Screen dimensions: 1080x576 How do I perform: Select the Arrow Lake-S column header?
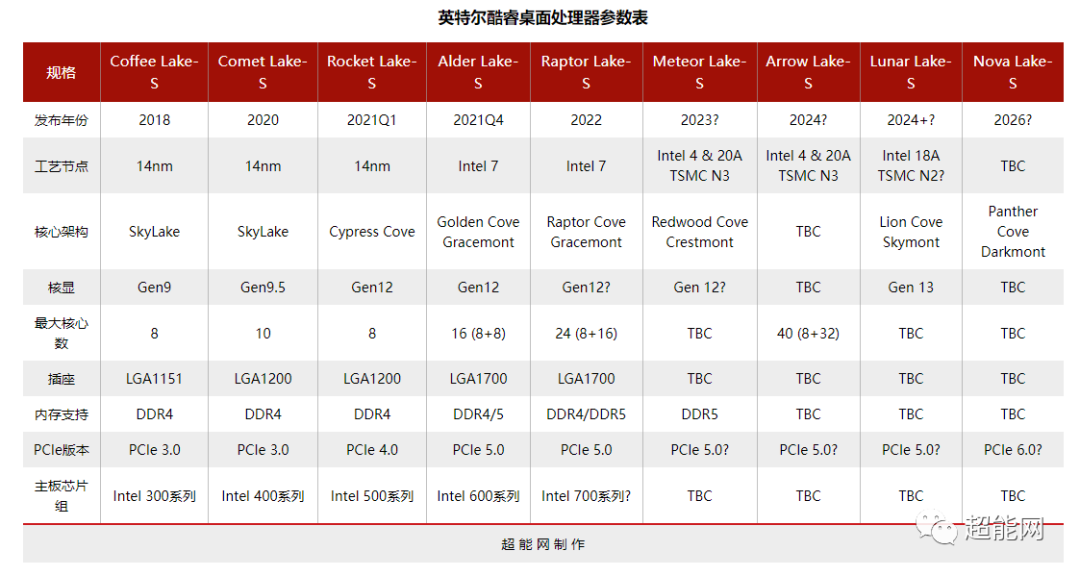click(x=808, y=72)
